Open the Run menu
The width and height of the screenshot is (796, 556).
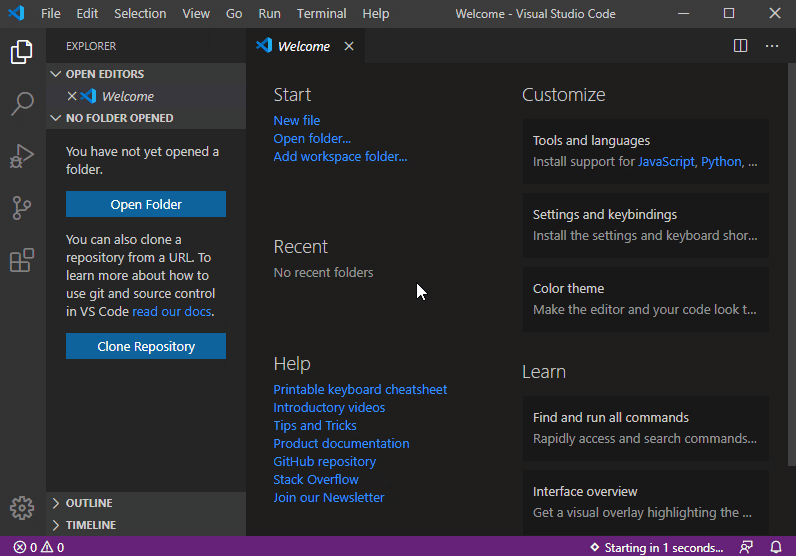click(270, 14)
